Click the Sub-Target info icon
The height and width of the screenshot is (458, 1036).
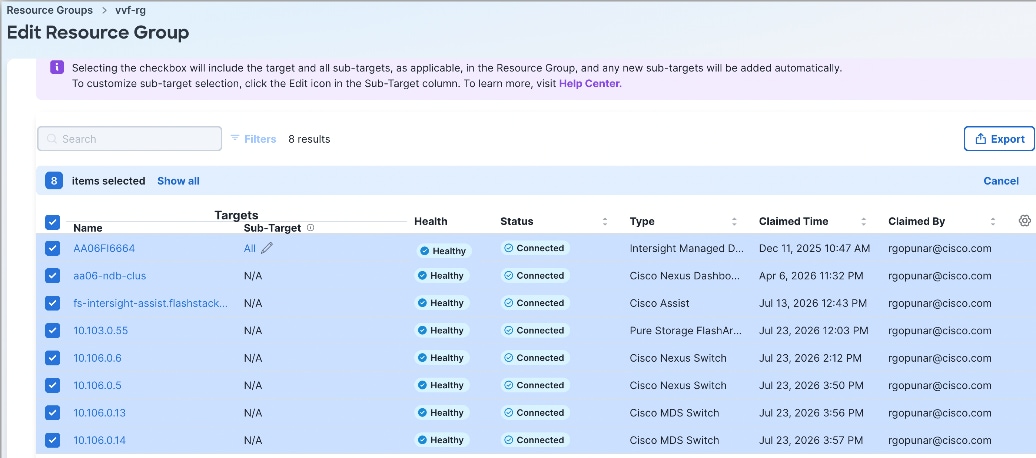[311, 228]
